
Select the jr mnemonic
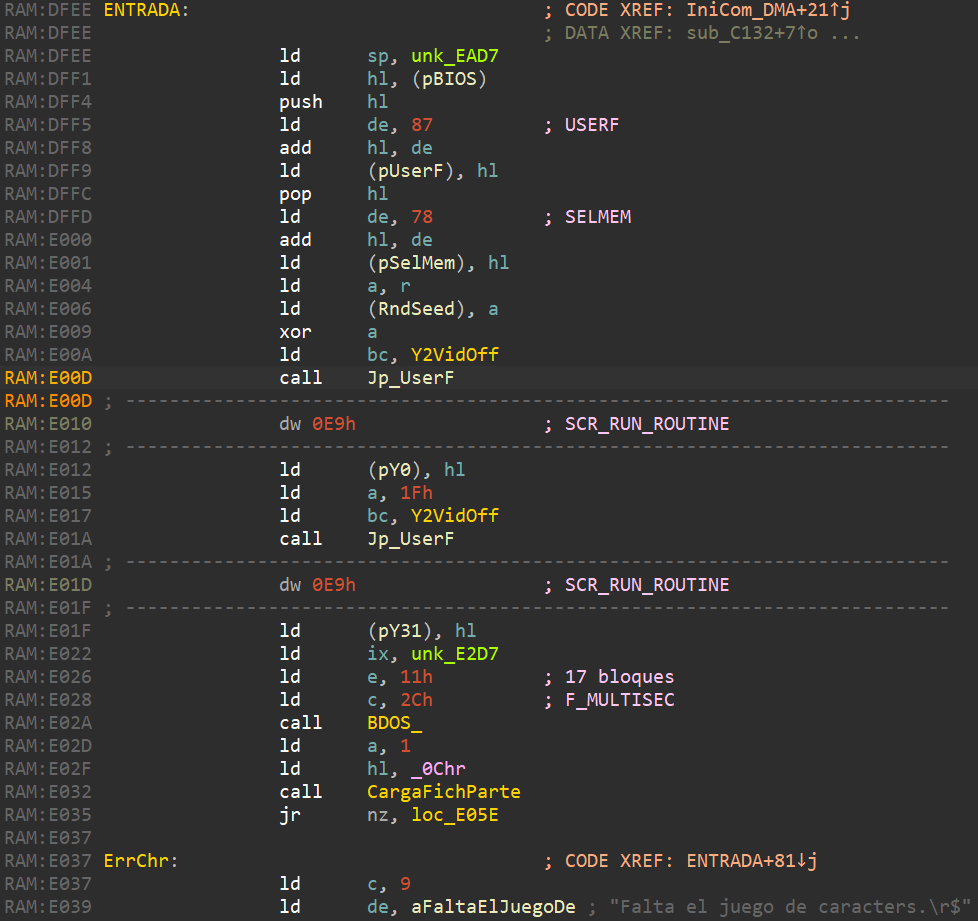(x=290, y=815)
